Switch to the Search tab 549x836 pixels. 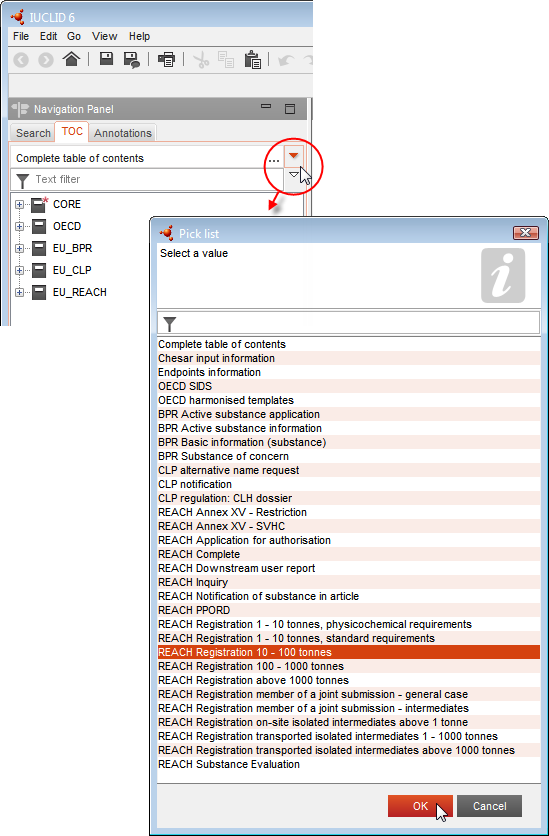[x=33, y=133]
